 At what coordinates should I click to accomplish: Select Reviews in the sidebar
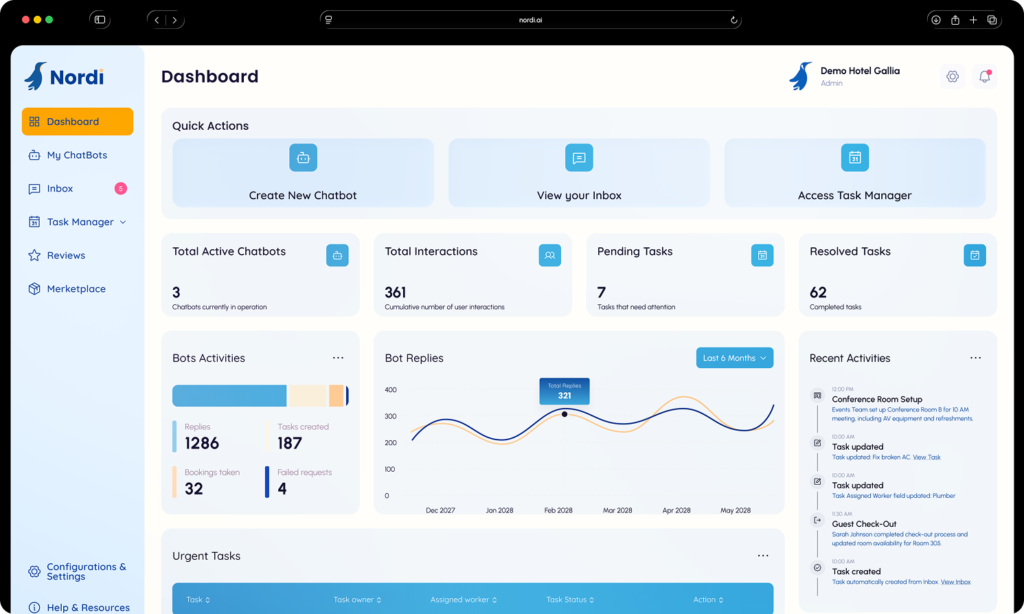click(x=66, y=255)
